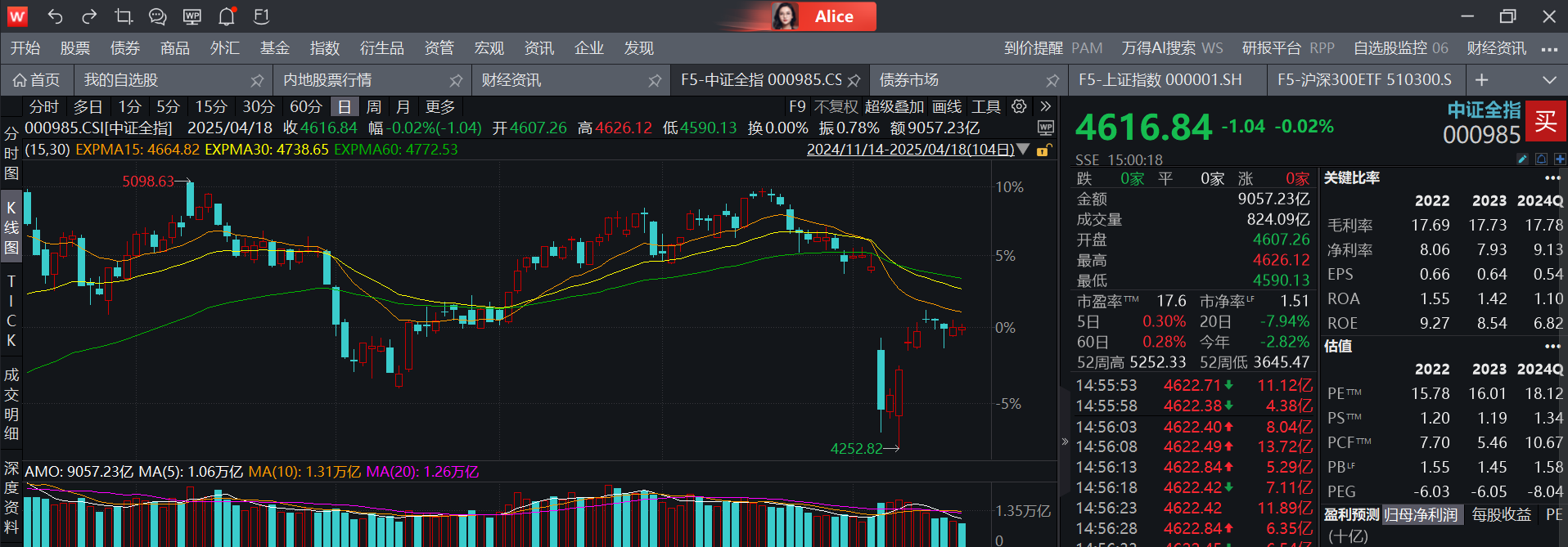Expand the chart toolbar double chevron
Viewport: 1568px width, 547px height.
pos(1046,106)
